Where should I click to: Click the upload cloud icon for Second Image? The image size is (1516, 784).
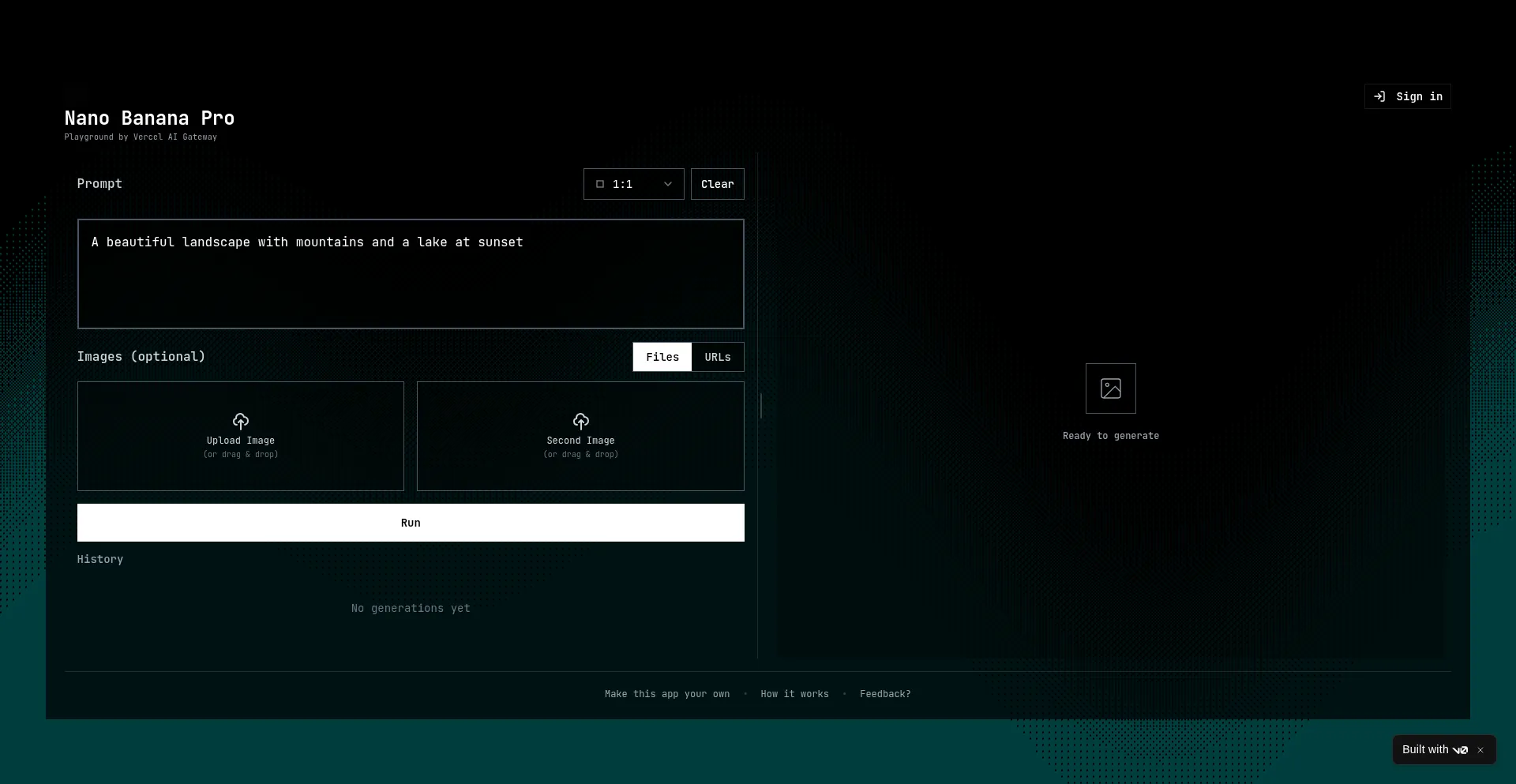pos(581,421)
